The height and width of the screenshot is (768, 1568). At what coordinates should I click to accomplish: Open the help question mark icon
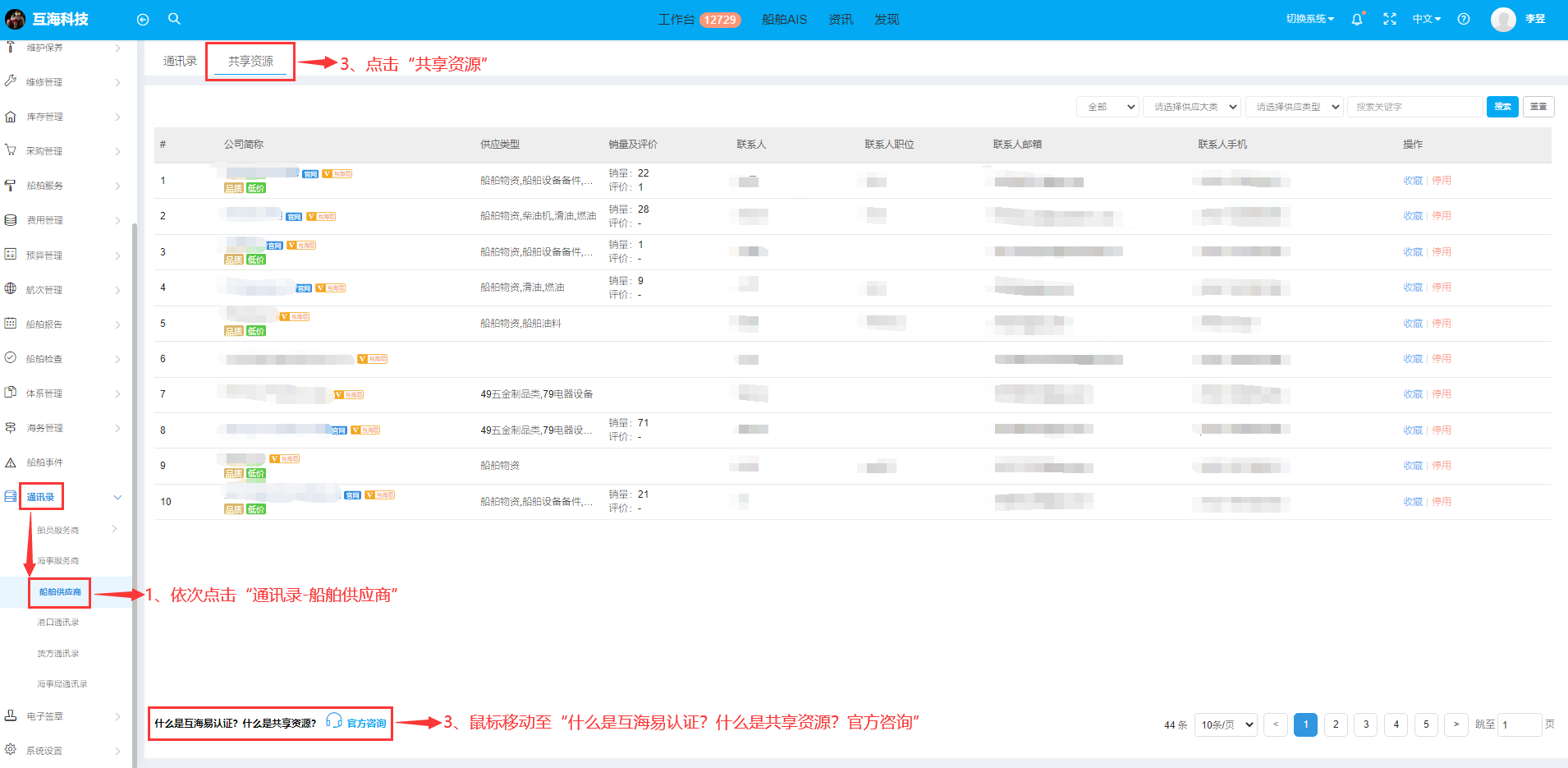click(x=1464, y=19)
